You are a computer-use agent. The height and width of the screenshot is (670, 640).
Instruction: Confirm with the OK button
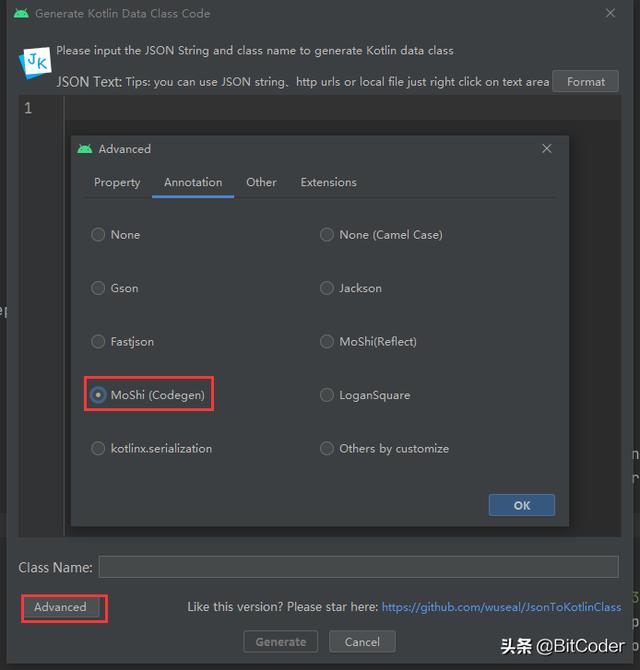[x=522, y=505]
